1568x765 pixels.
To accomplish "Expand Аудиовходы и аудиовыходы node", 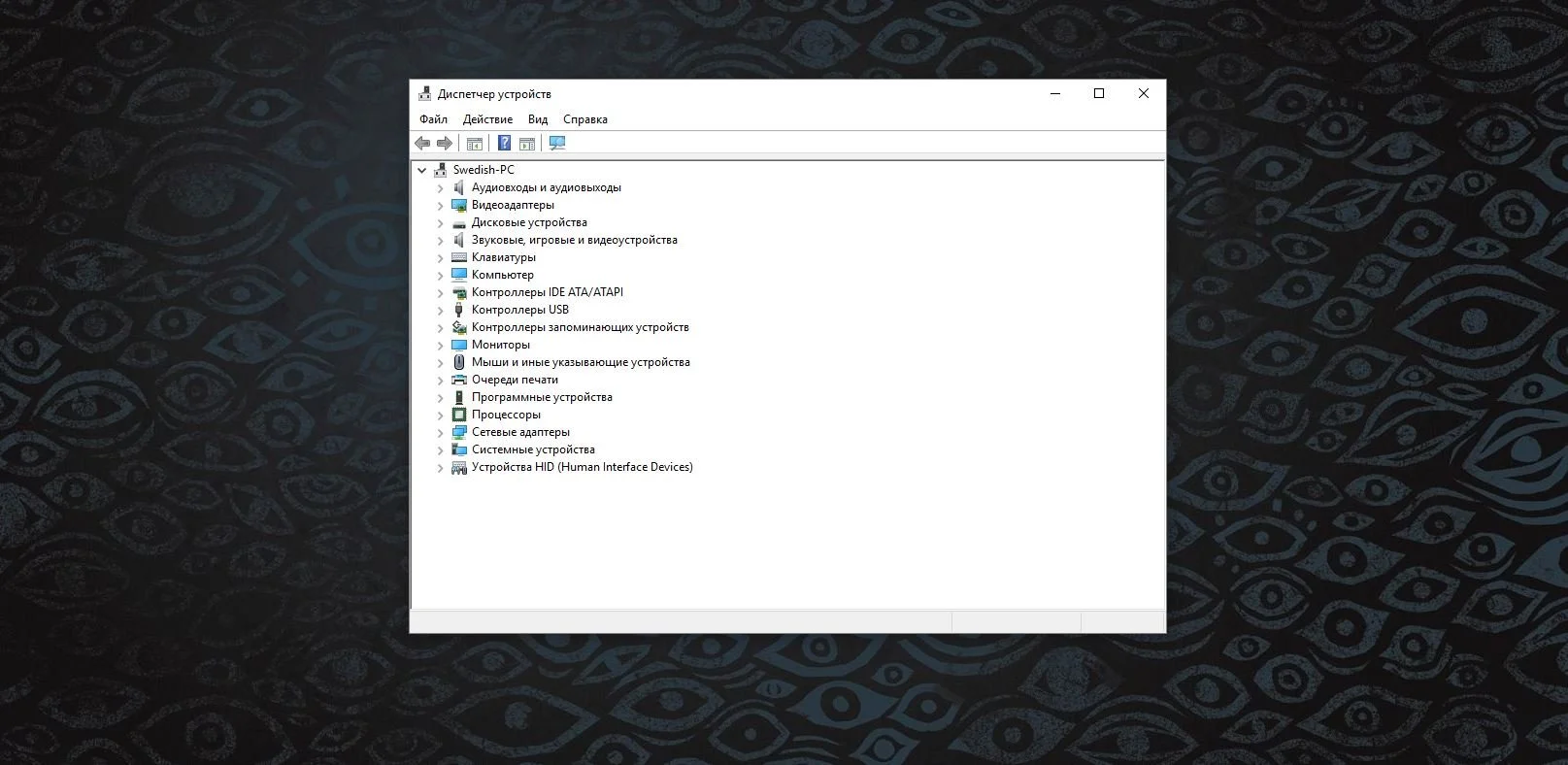I will click(x=440, y=188).
